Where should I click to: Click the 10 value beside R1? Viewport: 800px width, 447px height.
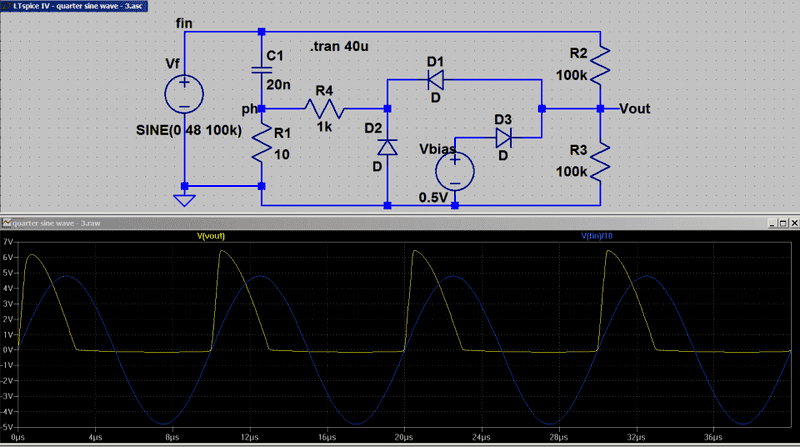click(x=282, y=154)
